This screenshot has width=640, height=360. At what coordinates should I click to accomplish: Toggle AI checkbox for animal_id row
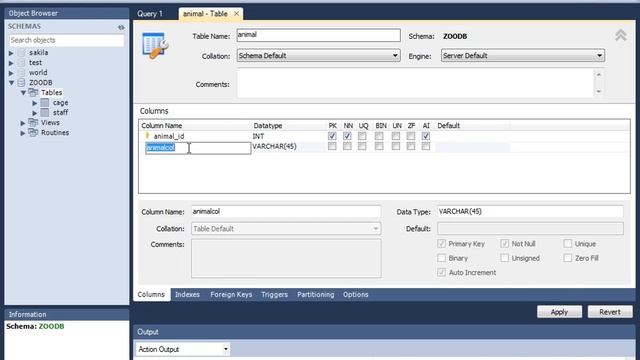(426, 136)
